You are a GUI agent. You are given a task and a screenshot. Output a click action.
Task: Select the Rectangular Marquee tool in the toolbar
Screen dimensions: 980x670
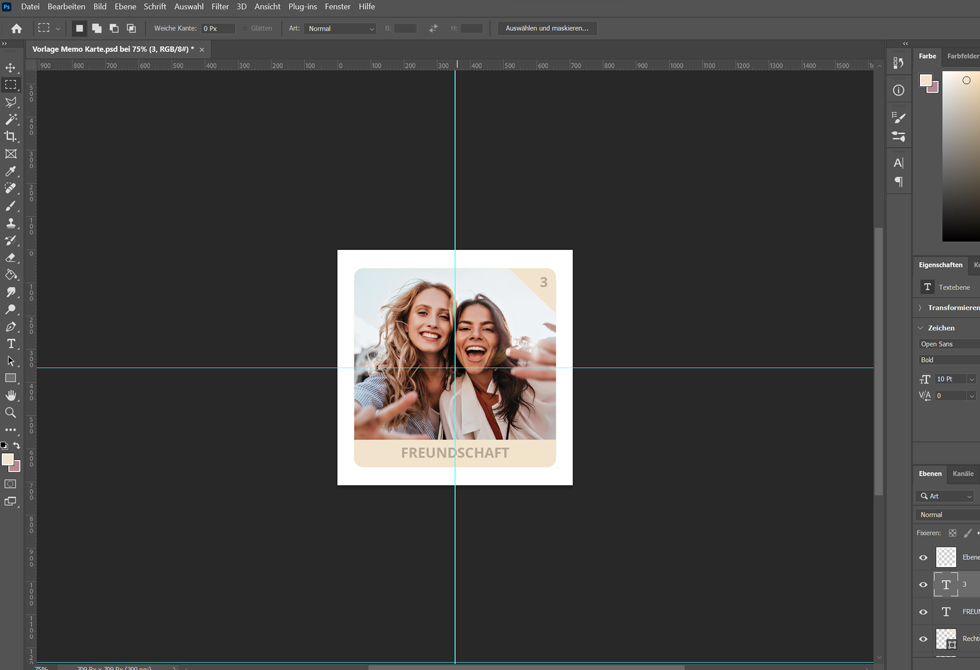click(x=11, y=84)
